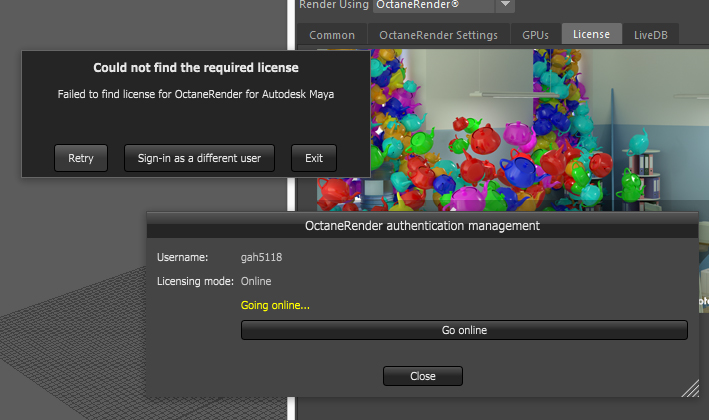This screenshot has width=709, height=420.
Task: Click the 'Failed to find license' message text
Action: tap(196, 94)
